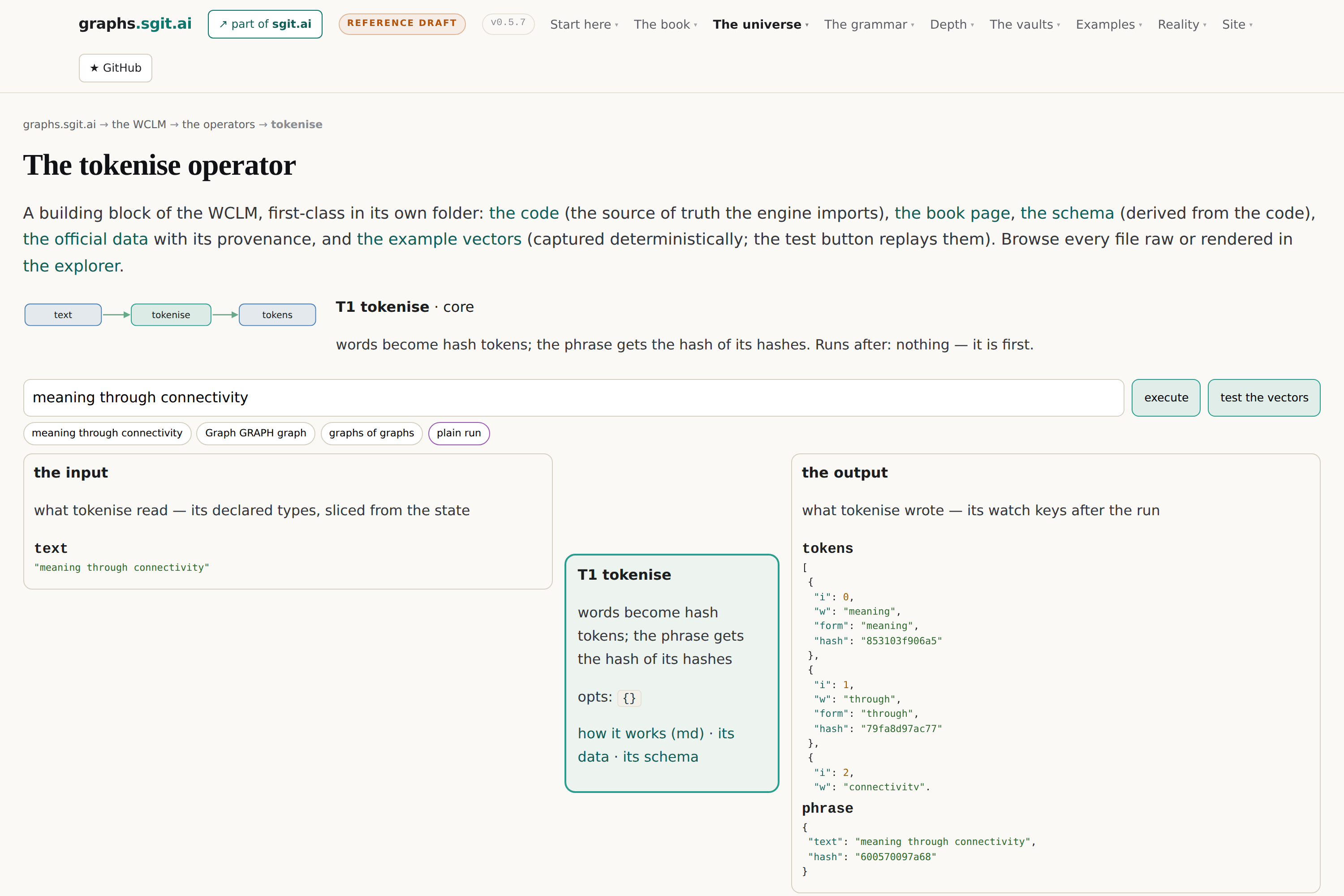Image resolution: width=1344 pixels, height=896 pixels.
Task: Click 'the output' panel heading
Action: click(844, 473)
